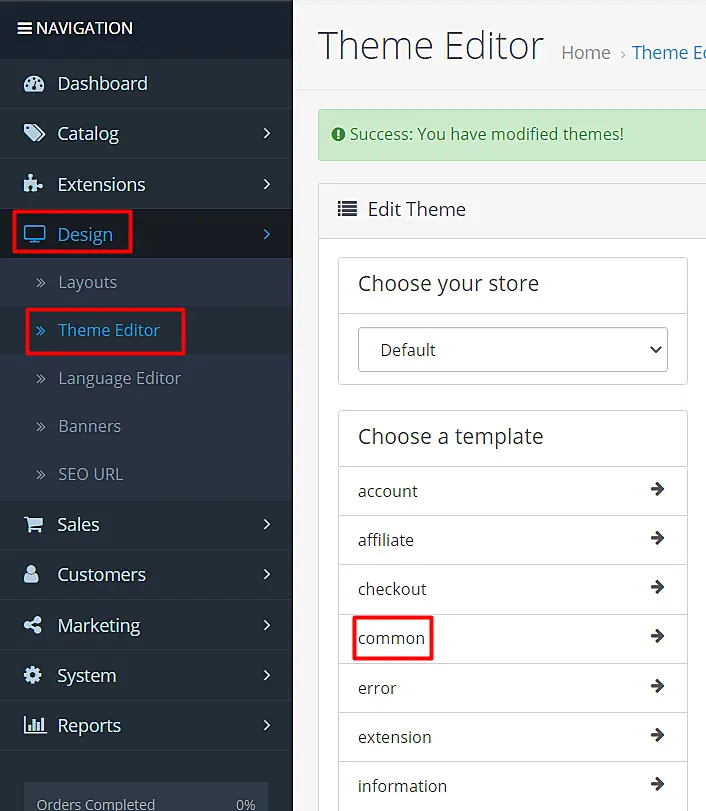
Task: Go to Language Editor submenu item
Action: pos(119,379)
